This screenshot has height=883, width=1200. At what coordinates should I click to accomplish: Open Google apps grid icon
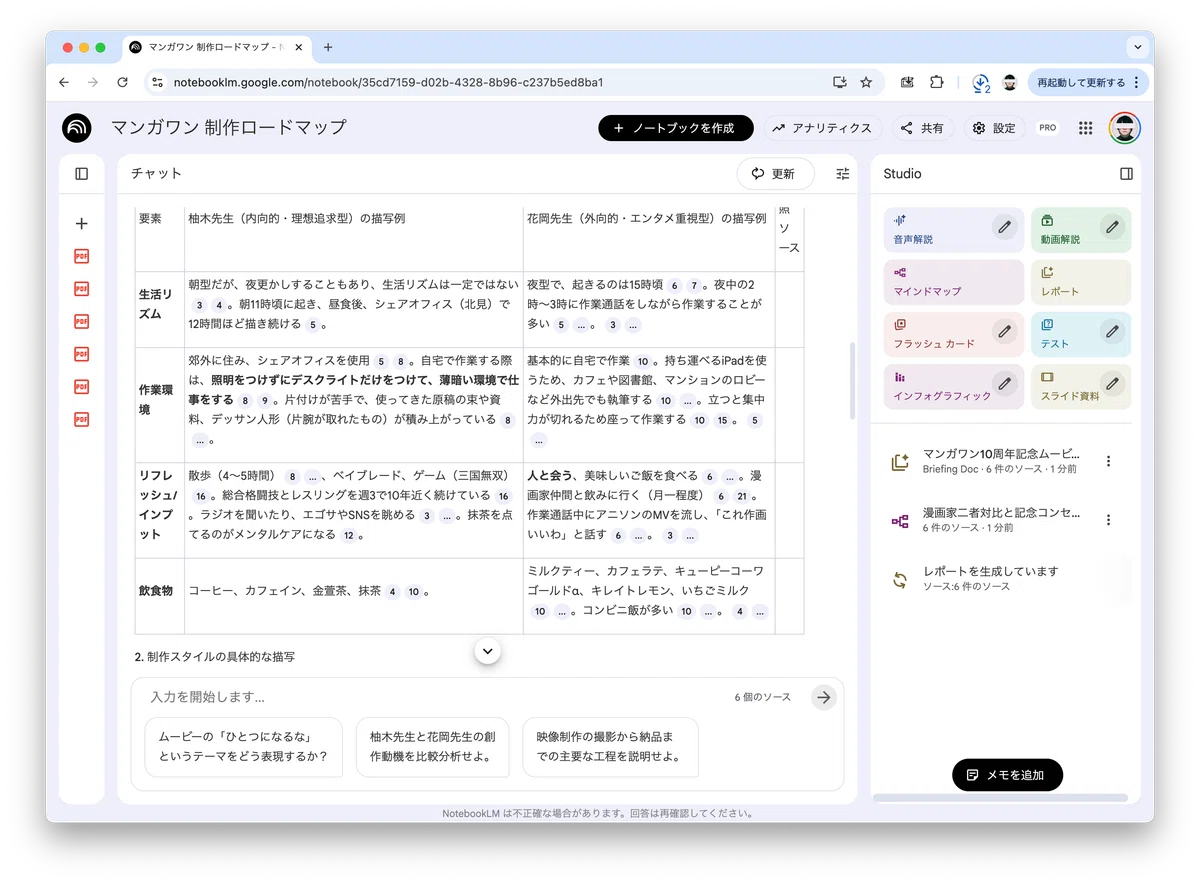point(1086,128)
